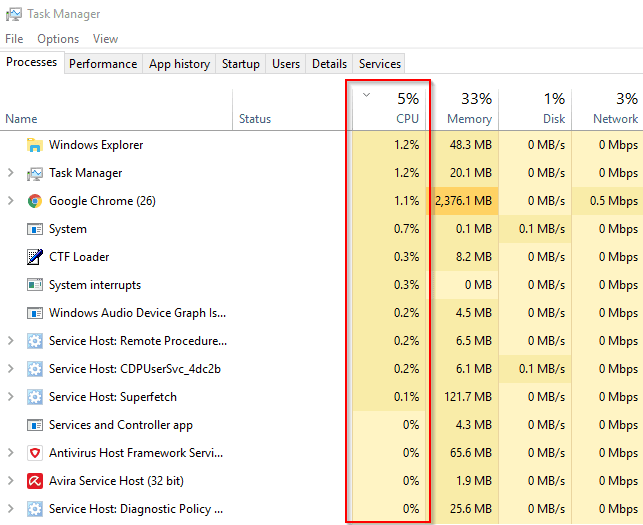Image resolution: width=643 pixels, height=525 pixels.
Task: Click the CPU column sort arrow
Action: [x=366, y=96]
